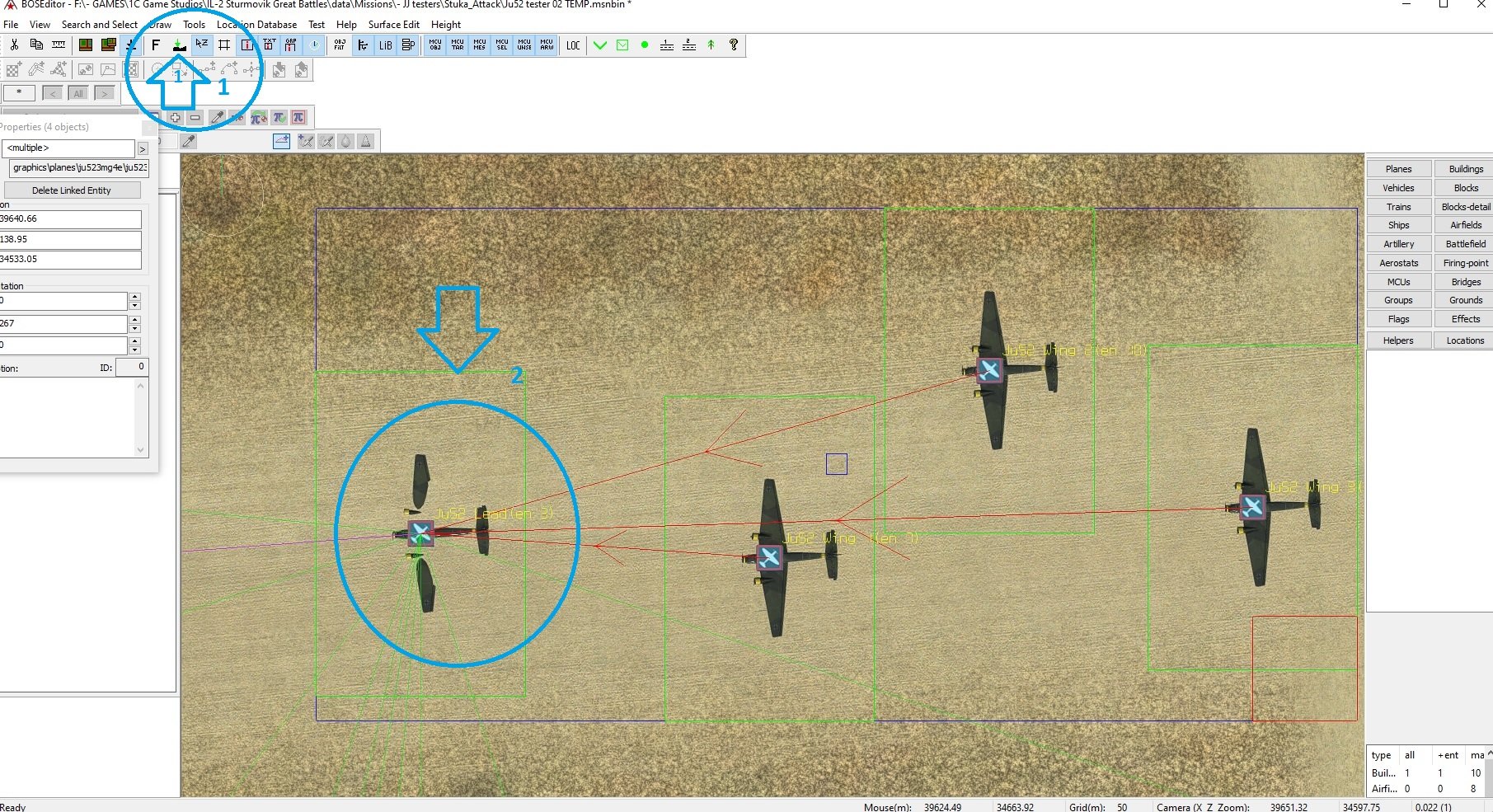Toggle the MCU TAR display button

[458, 45]
